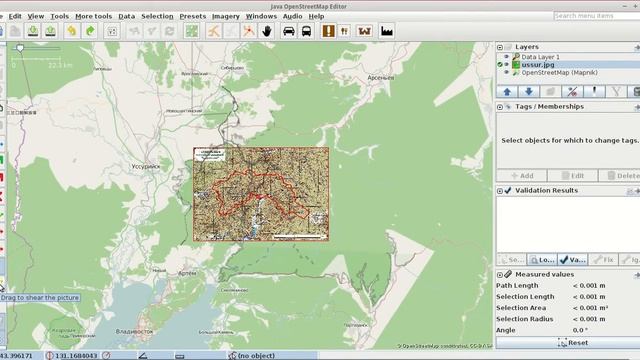
Task: Move layer down with blue down arrow
Action: click(x=529, y=92)
